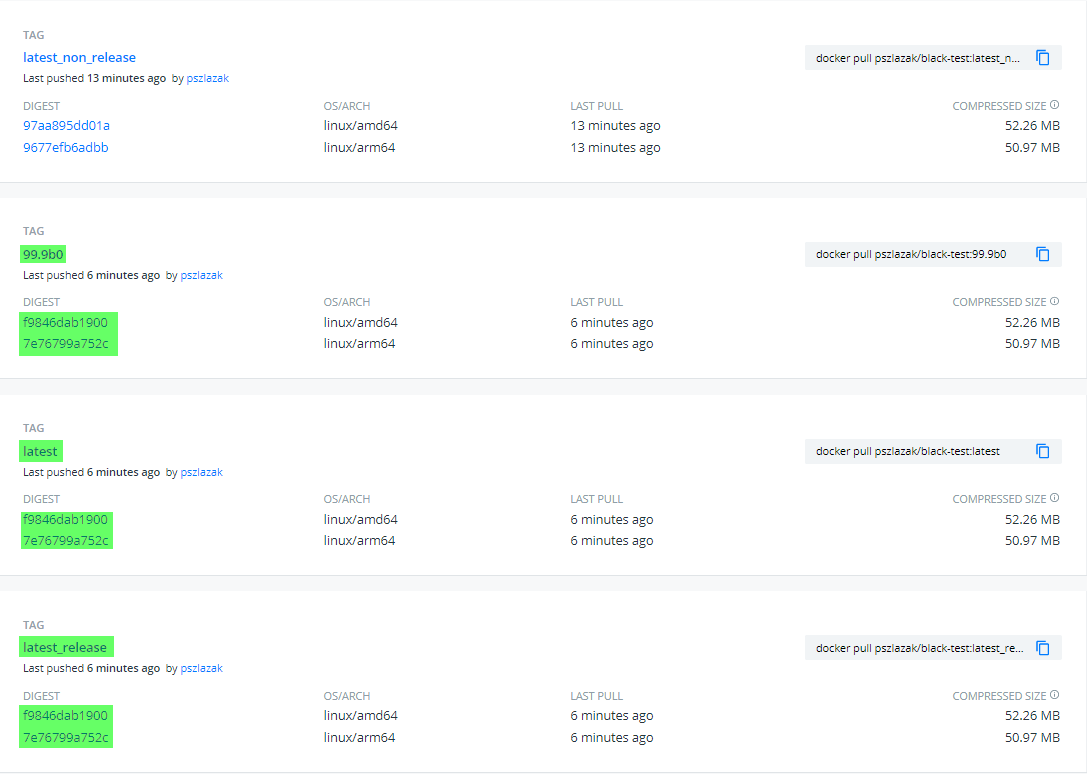The height and width of the screenshot is (774, 1087).
Task: Select 52.26 MB size in latest_non_release card
Action: click(1032, 126)
